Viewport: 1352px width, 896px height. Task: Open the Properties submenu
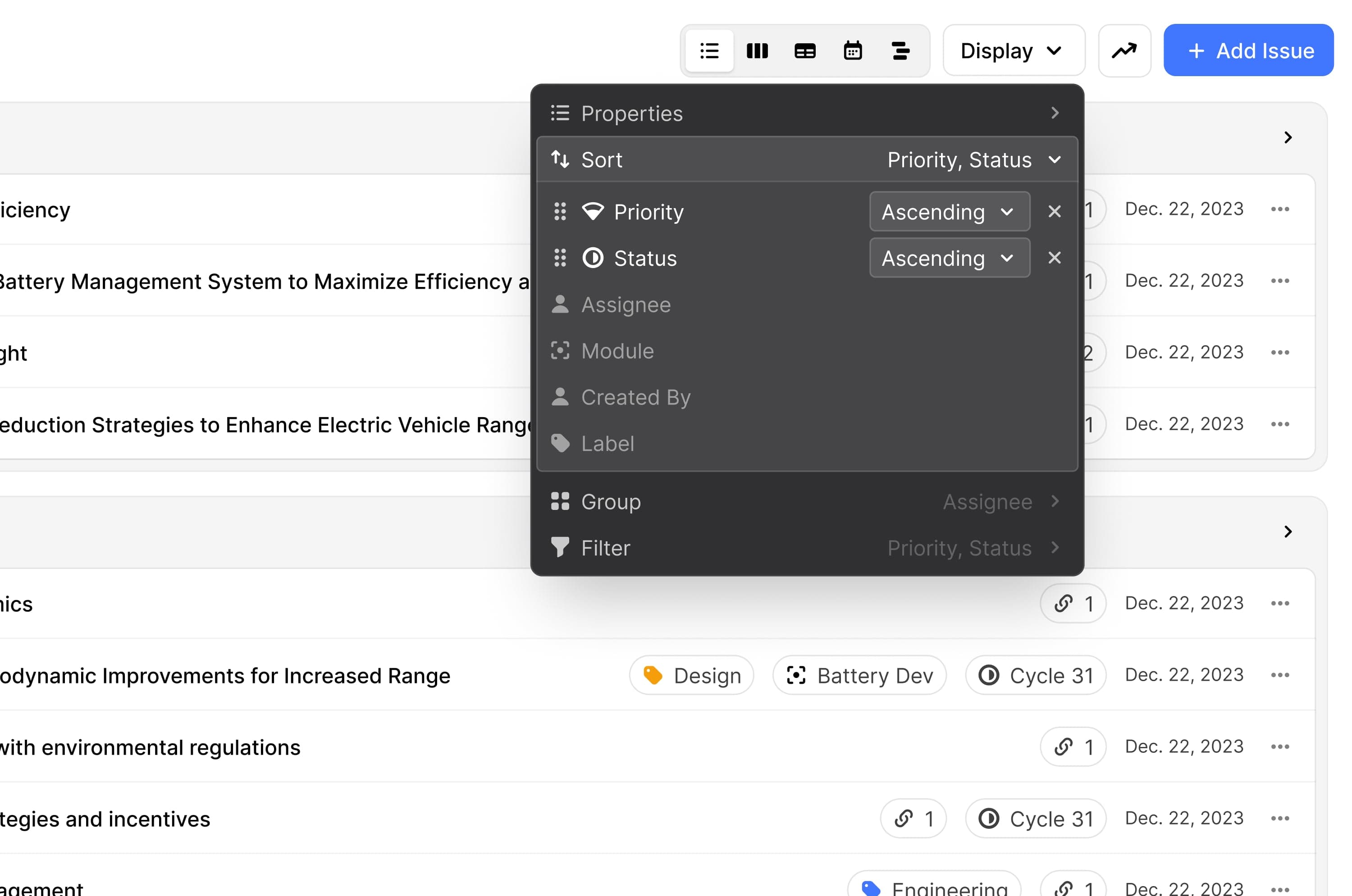[807, 113]
